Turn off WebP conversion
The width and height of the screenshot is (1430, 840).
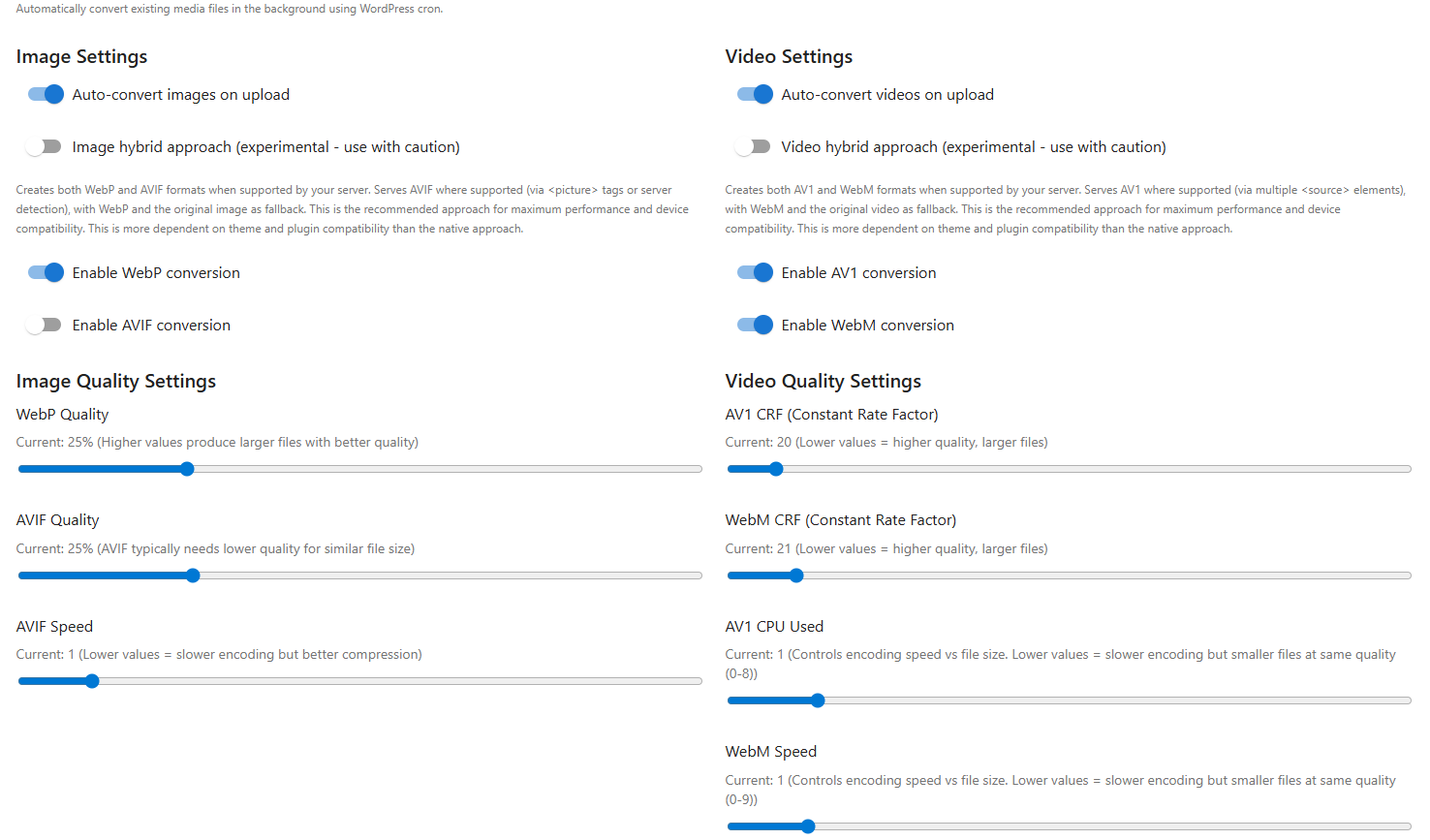point(45,272)
